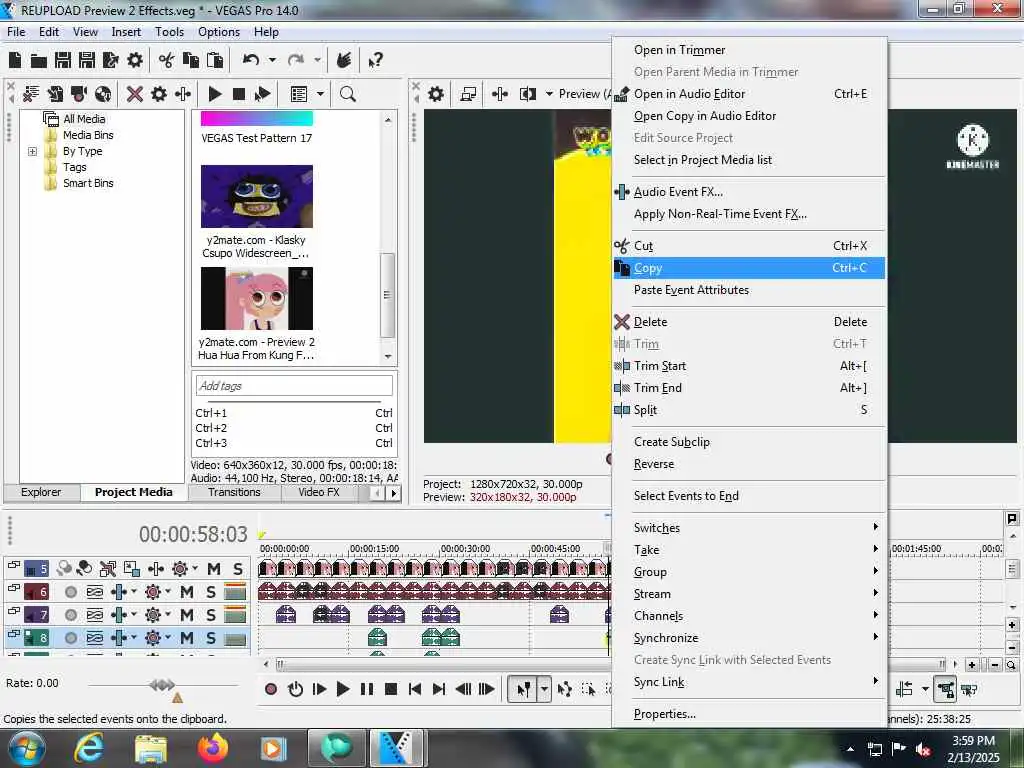Click the Record button in transport bar
1024x768 pixels.
[x=271, y=689]
